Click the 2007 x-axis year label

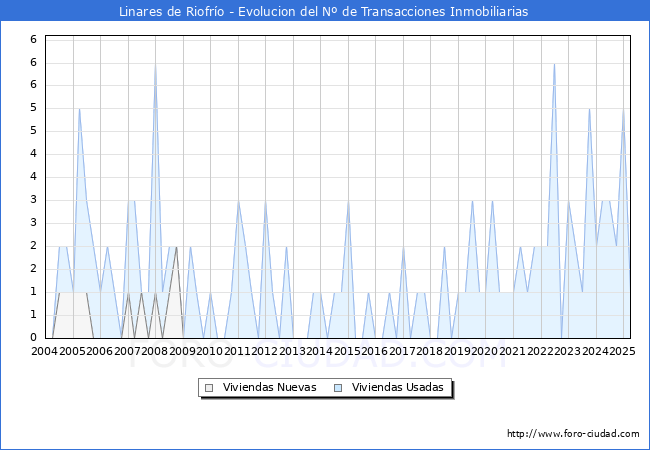coord(127,351)
